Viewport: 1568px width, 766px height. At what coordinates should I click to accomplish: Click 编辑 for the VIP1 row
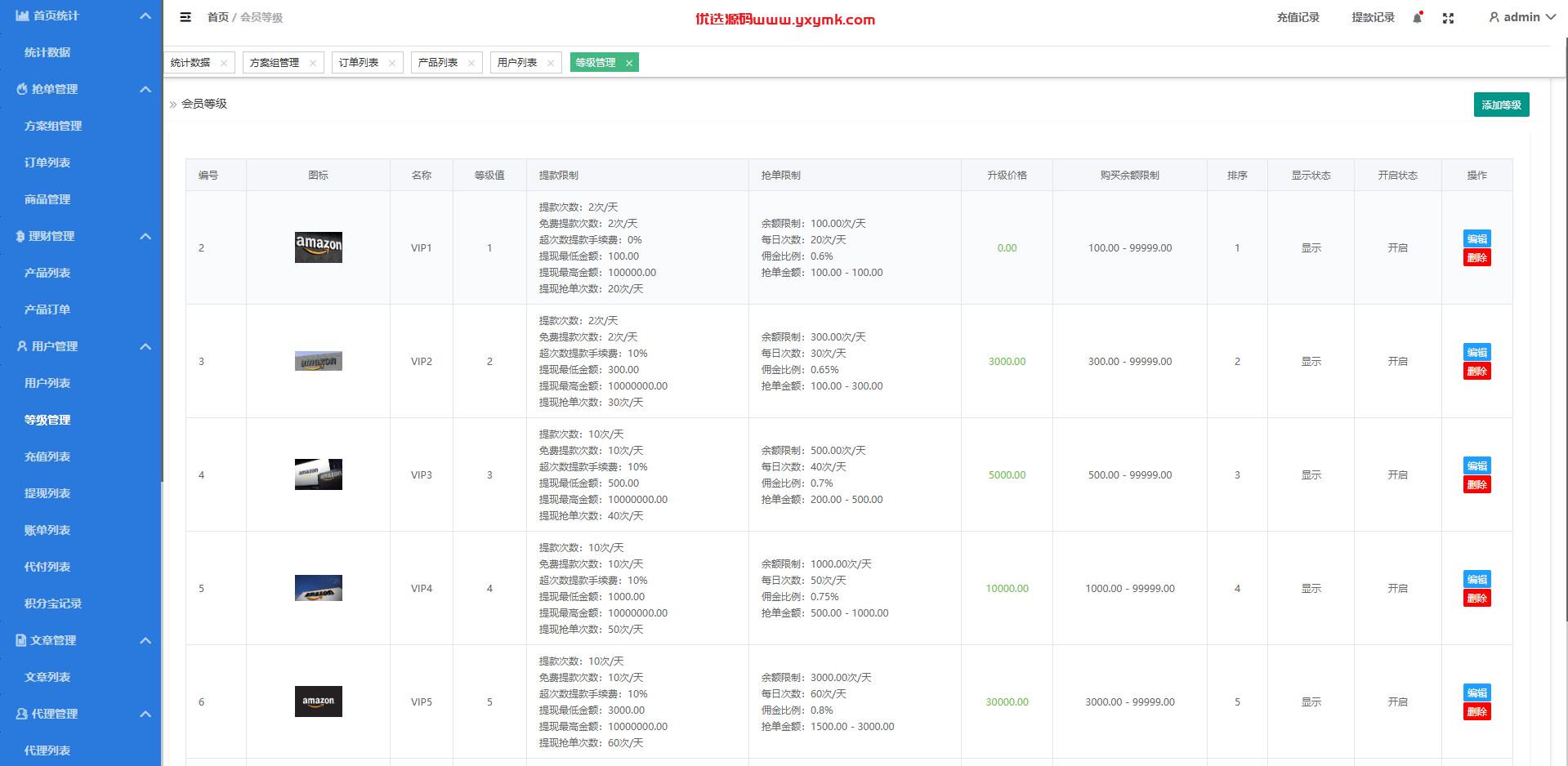[x=1477, y=238]
